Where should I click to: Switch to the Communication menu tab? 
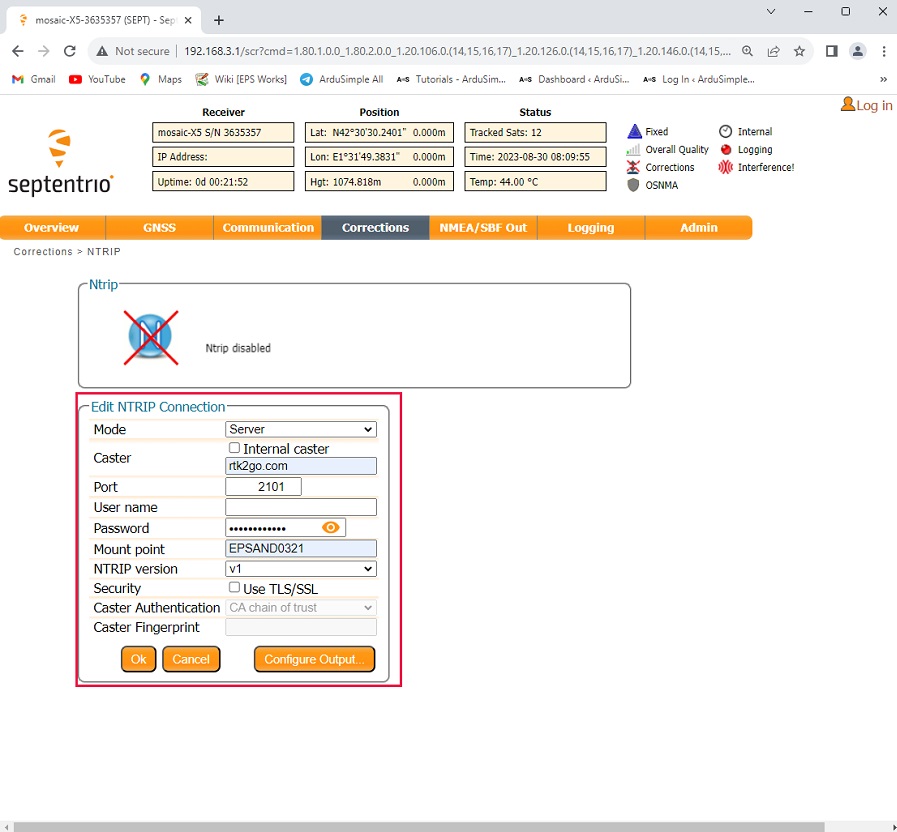tap(268, 228)
